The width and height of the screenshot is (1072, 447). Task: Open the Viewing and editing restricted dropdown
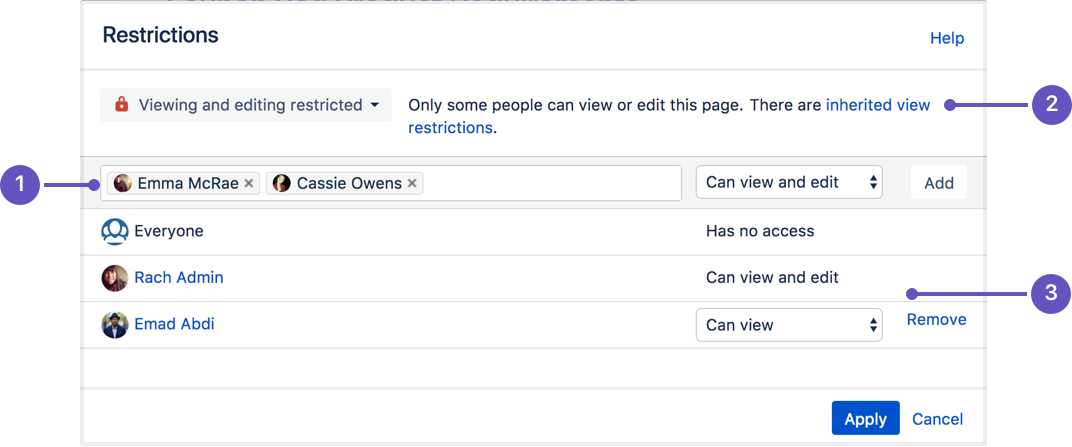246,105
